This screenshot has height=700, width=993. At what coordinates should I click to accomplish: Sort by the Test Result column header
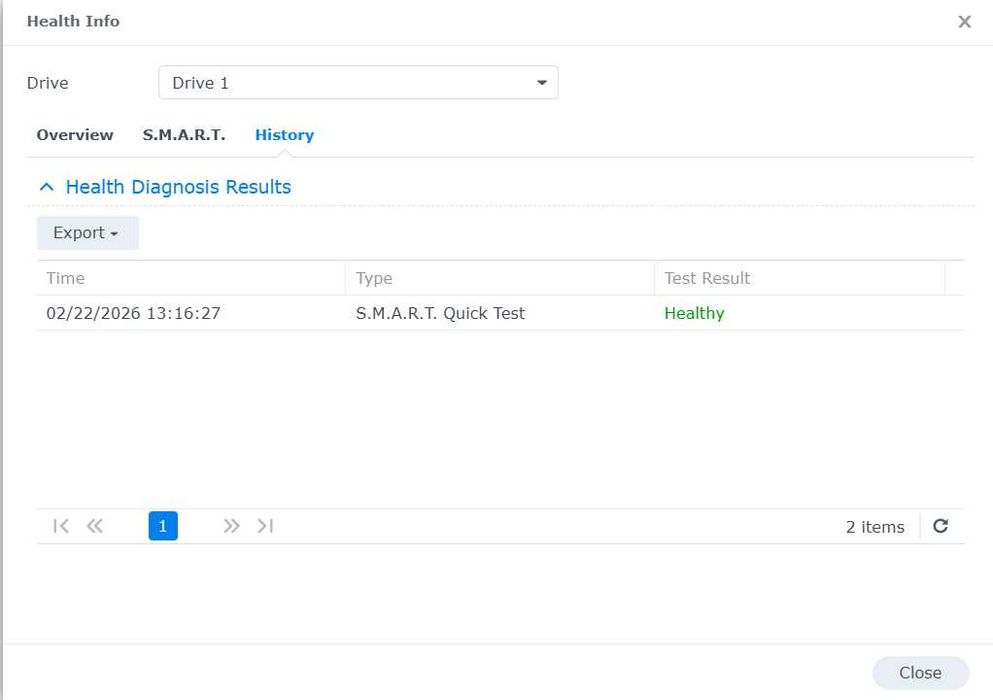799,278
